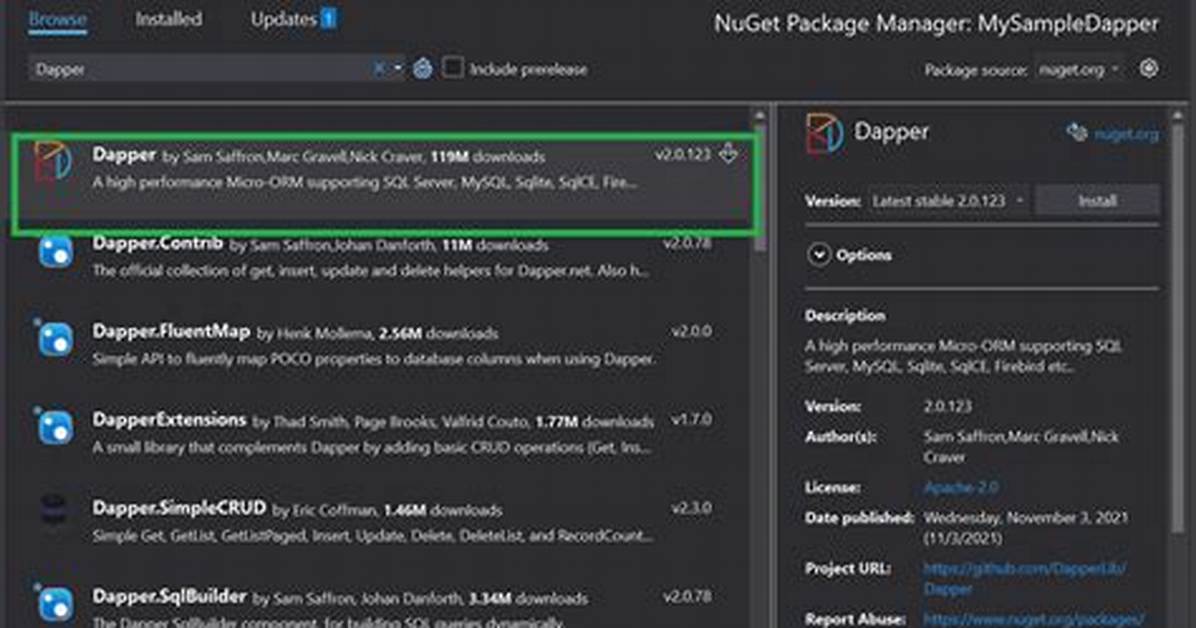Open the Package source dropdown
Viewport: 1196px width, 628px height.
coord(1081,69)
